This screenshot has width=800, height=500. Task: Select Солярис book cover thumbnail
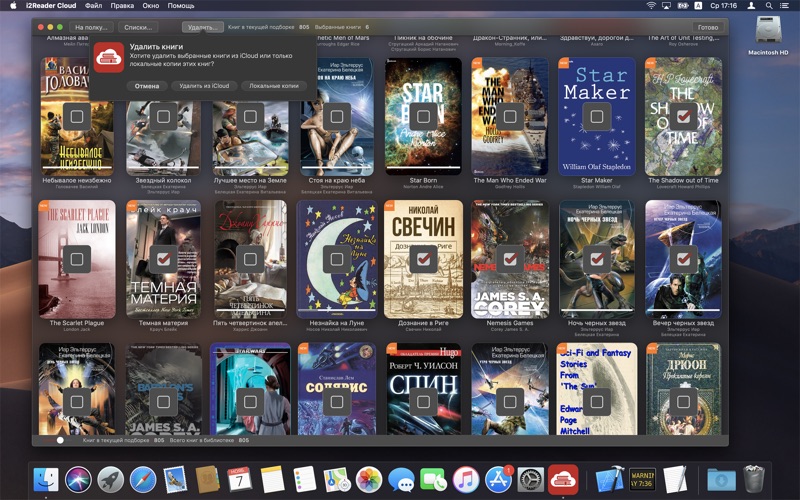[x=337, y=389]
